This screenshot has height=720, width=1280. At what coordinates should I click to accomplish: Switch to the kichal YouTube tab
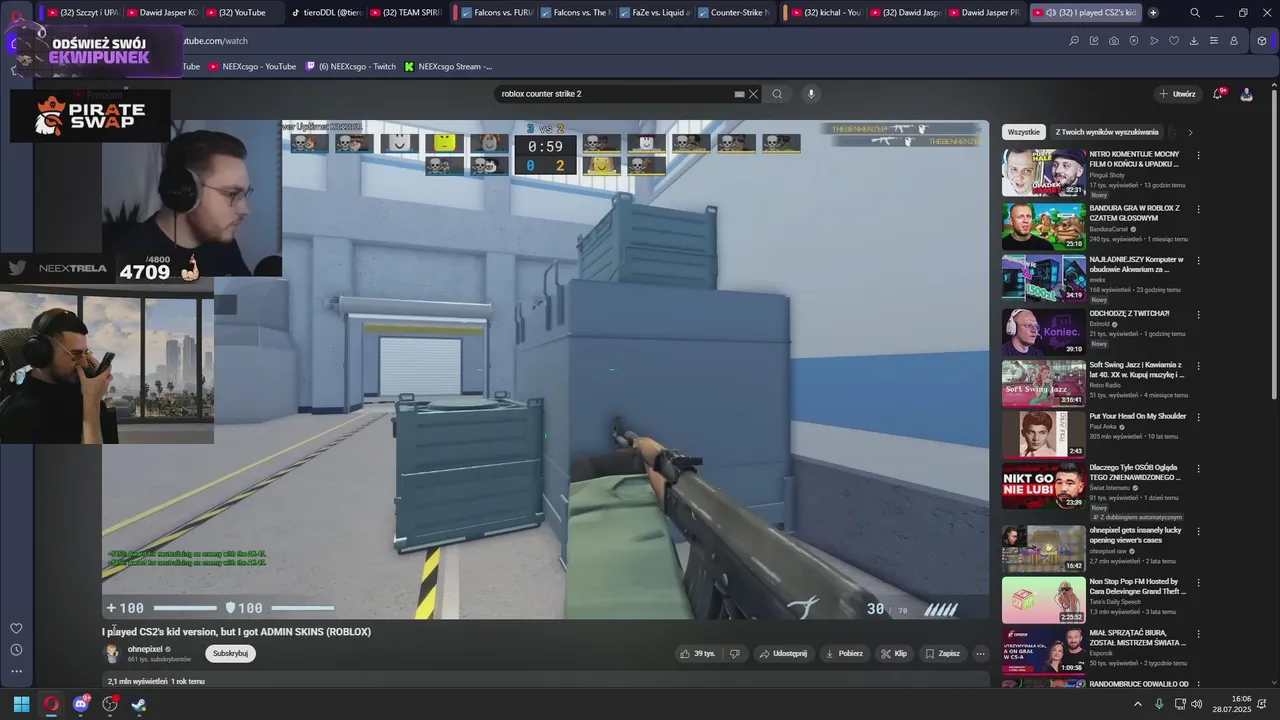click(827, 13)
